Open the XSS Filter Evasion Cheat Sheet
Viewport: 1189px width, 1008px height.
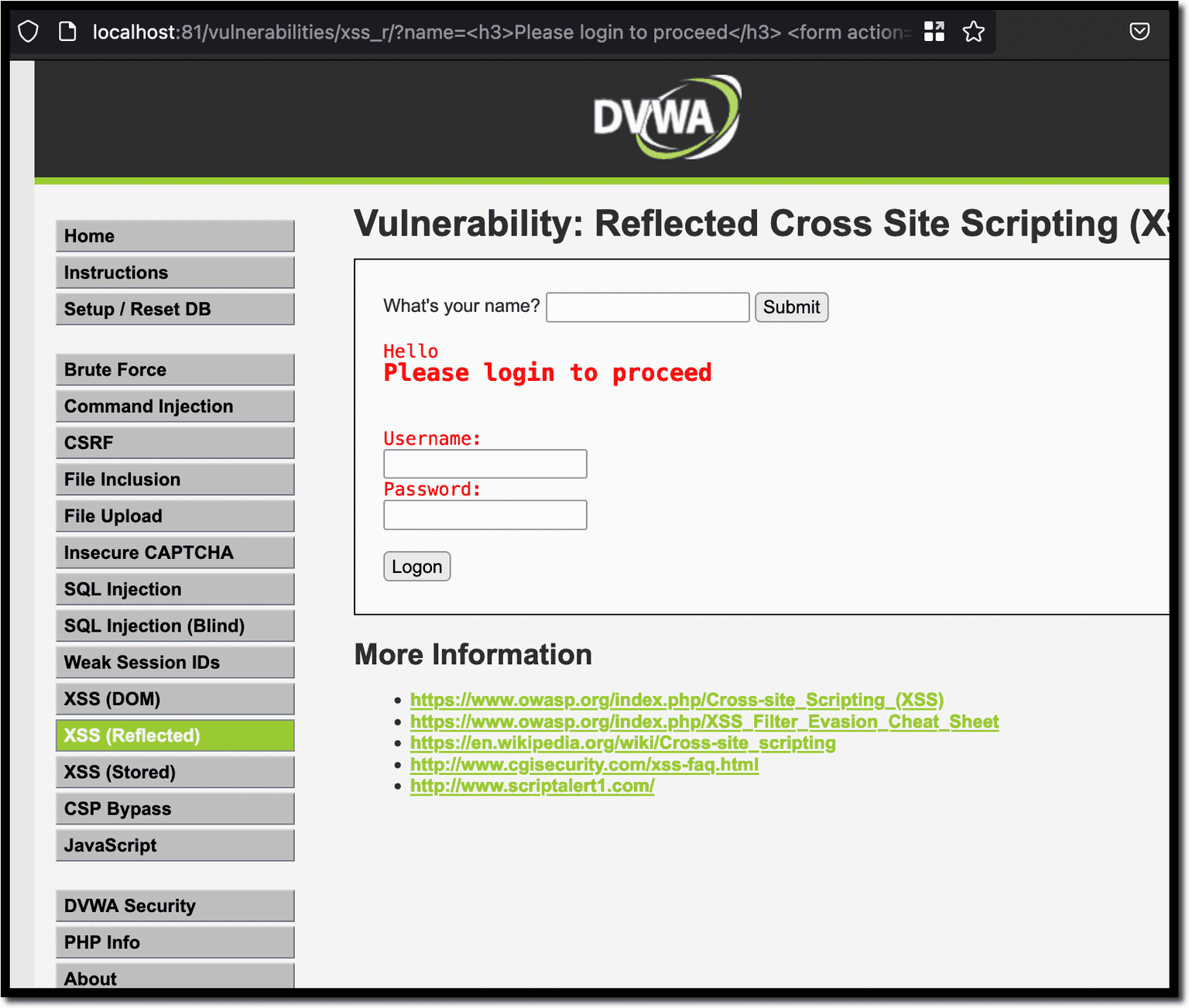click(x=704, y=722)
